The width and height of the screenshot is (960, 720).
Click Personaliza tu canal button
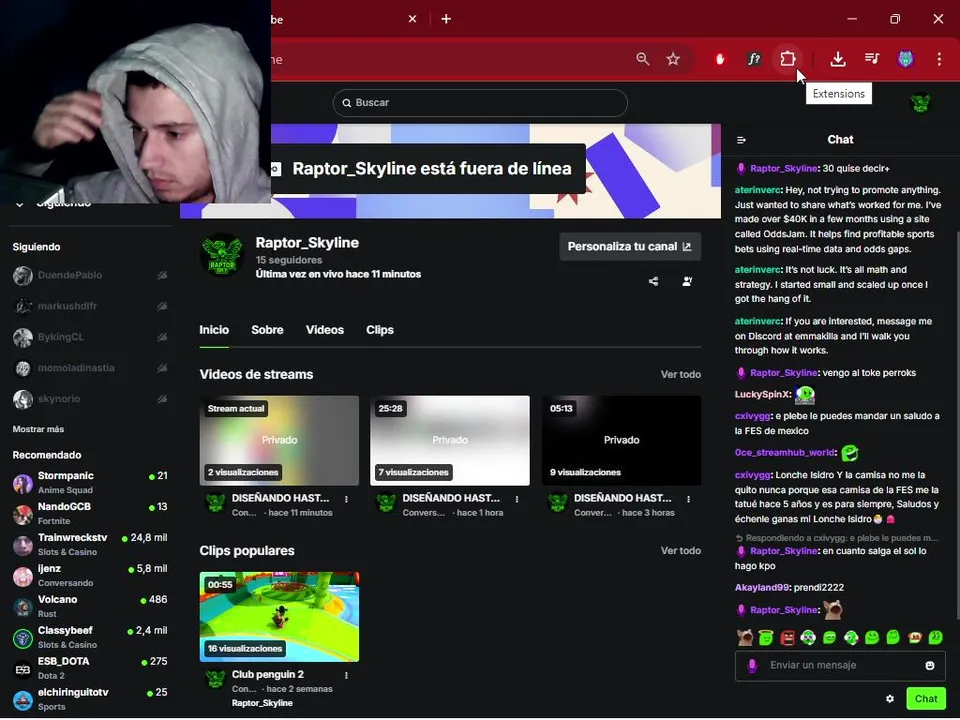(629, 247)
